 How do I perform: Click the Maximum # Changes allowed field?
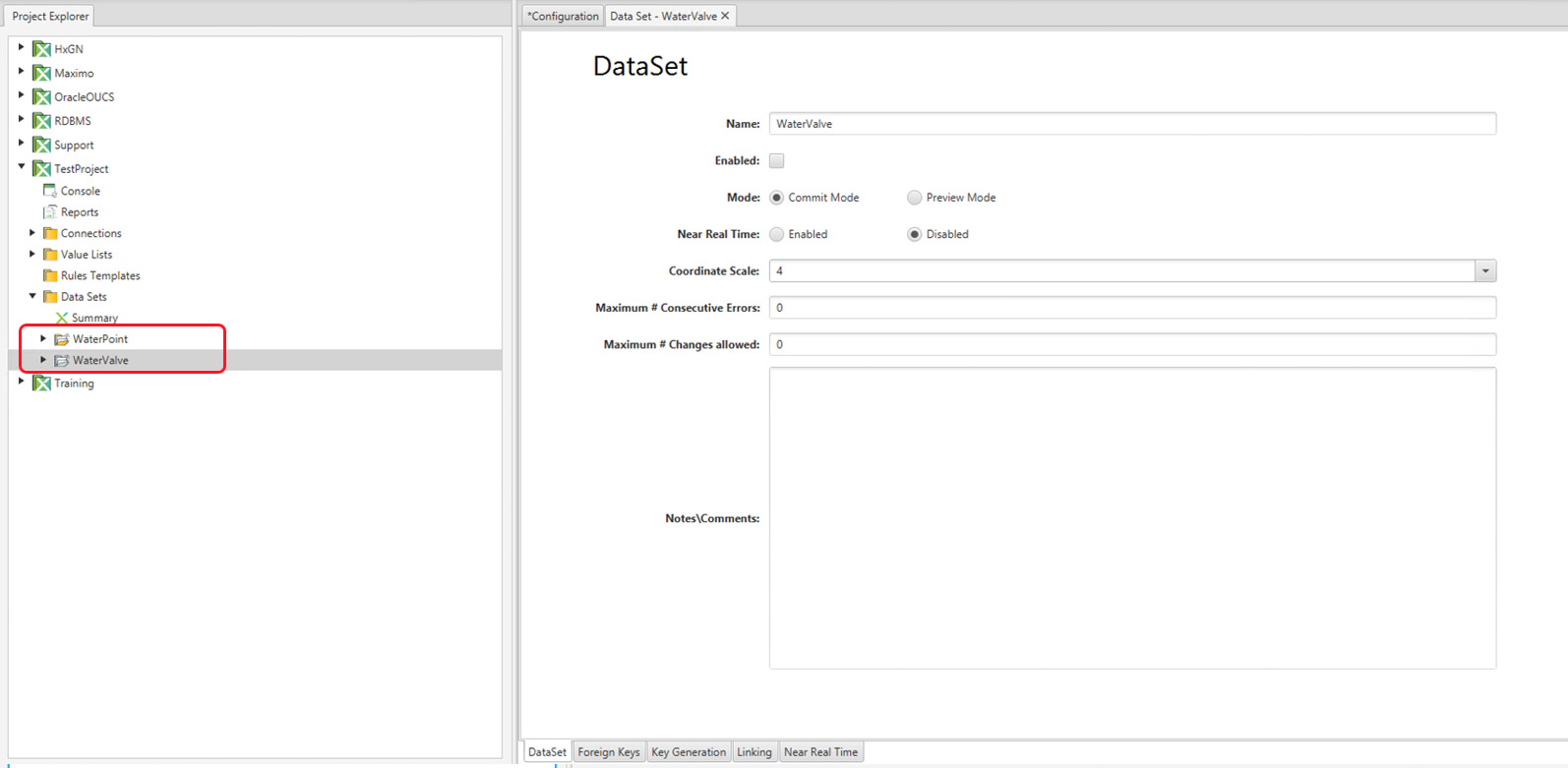click(1132, 344)
